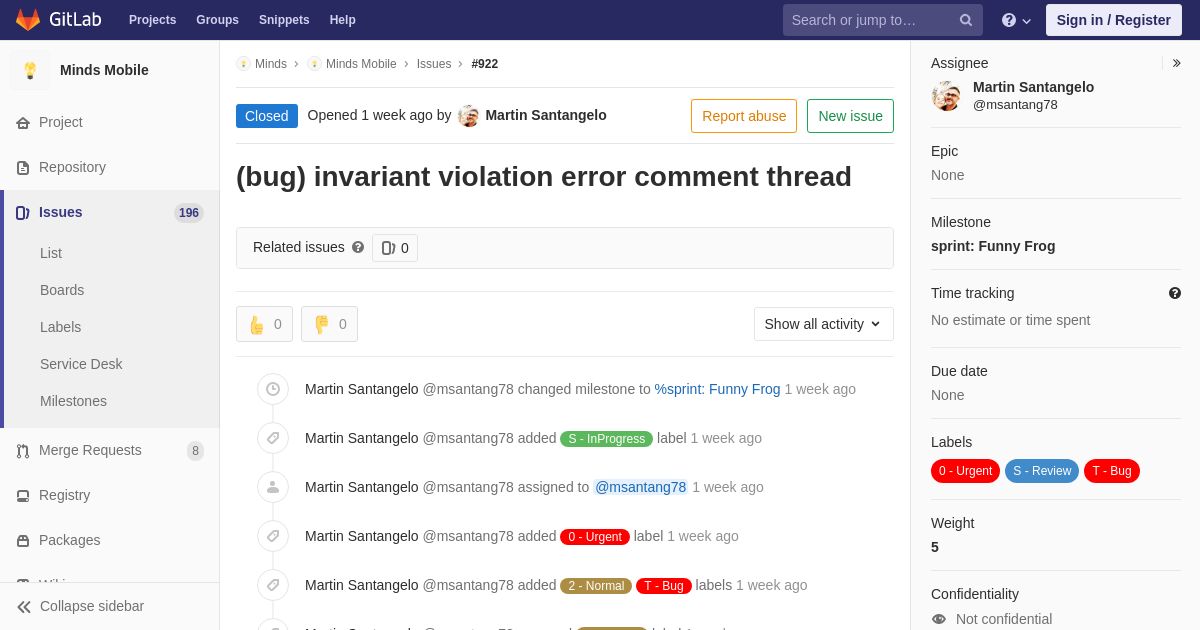Image resolution: width=1200 pixels, height=630 pixels.
Task: Click the New issue button
Action: (x=850, y=116)
